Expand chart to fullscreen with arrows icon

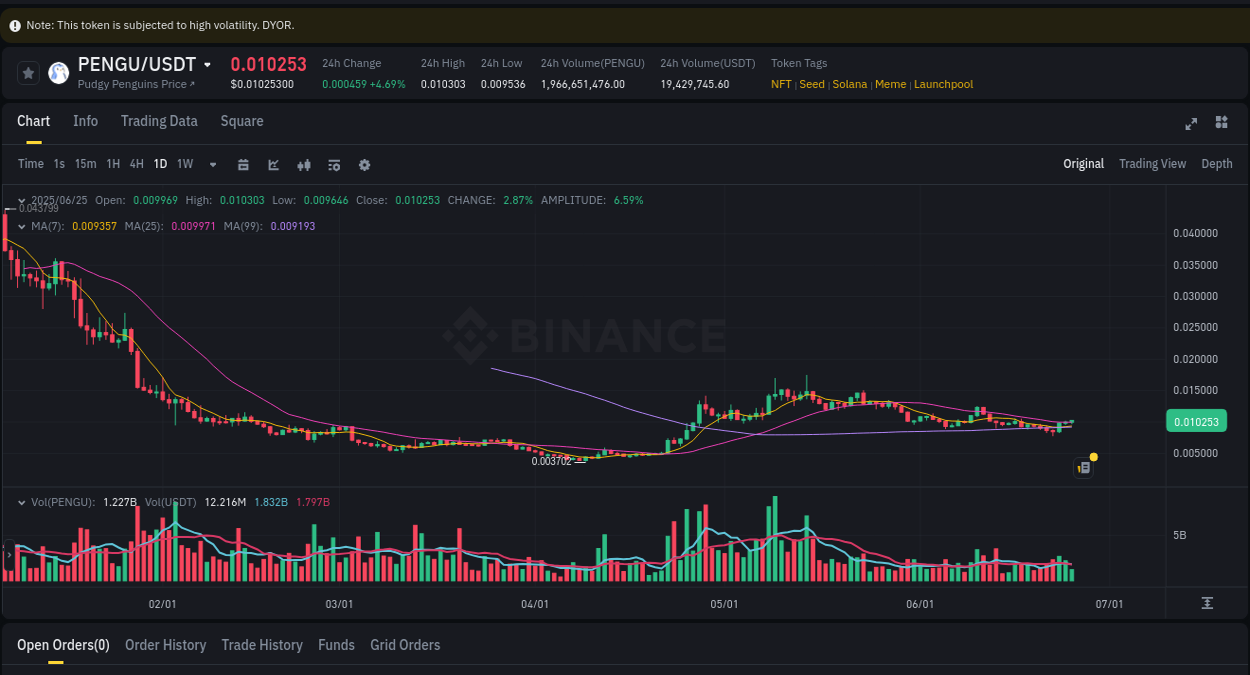pos(1191,123)
